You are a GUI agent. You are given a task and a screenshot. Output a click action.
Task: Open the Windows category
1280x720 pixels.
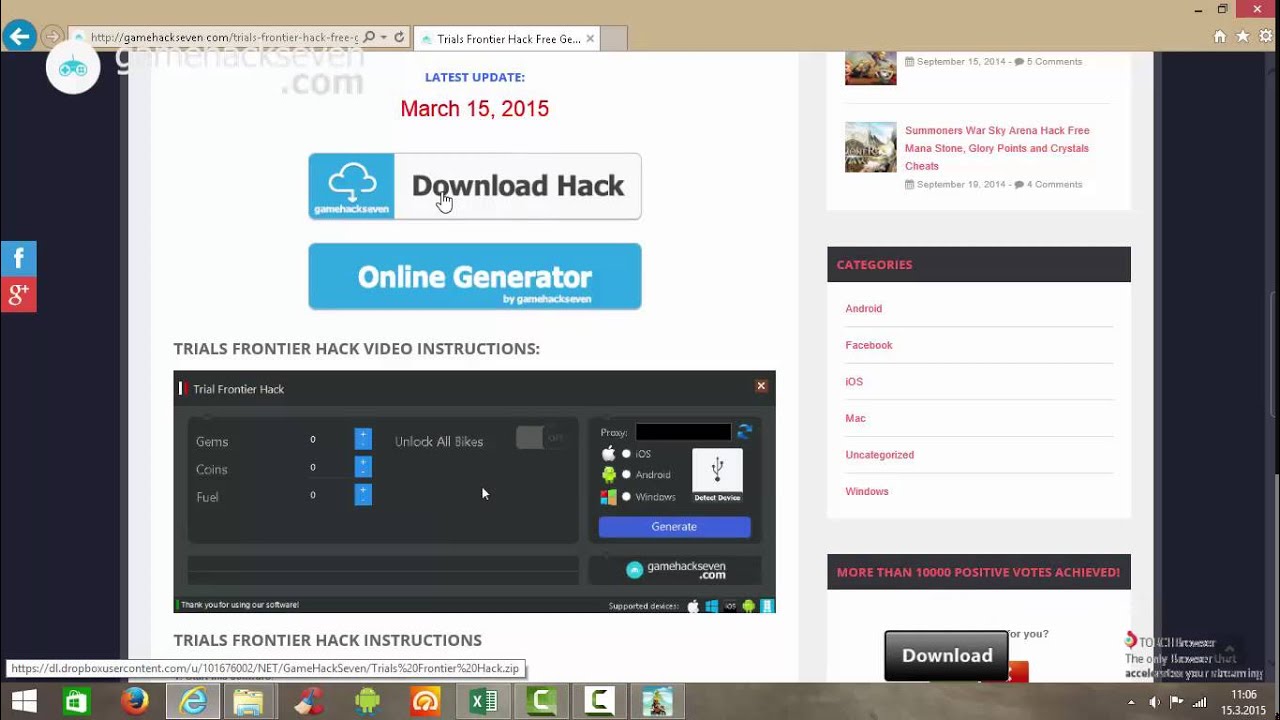click(x=867, y=492)
